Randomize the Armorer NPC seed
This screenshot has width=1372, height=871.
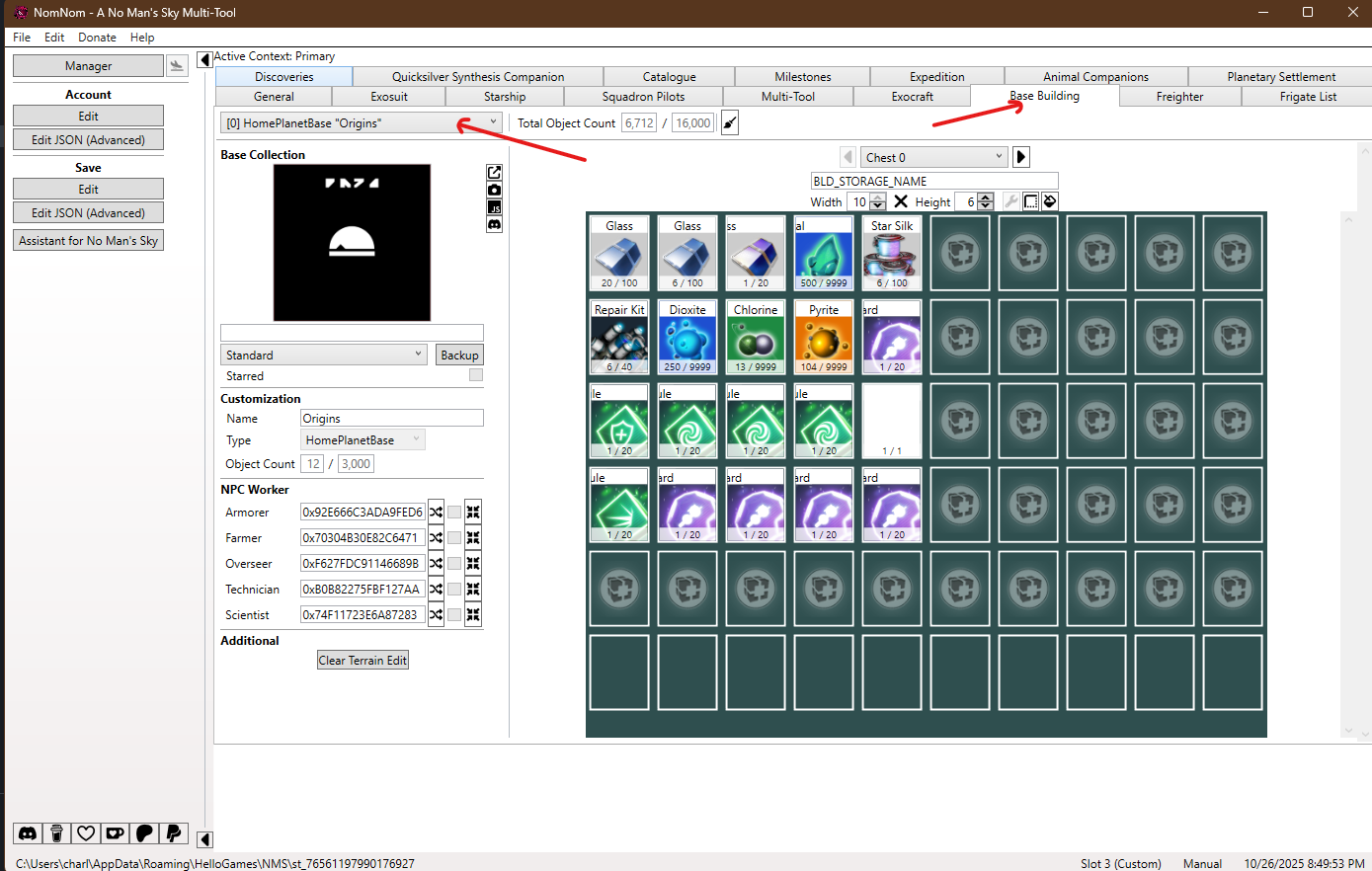(x=436, y=513)
